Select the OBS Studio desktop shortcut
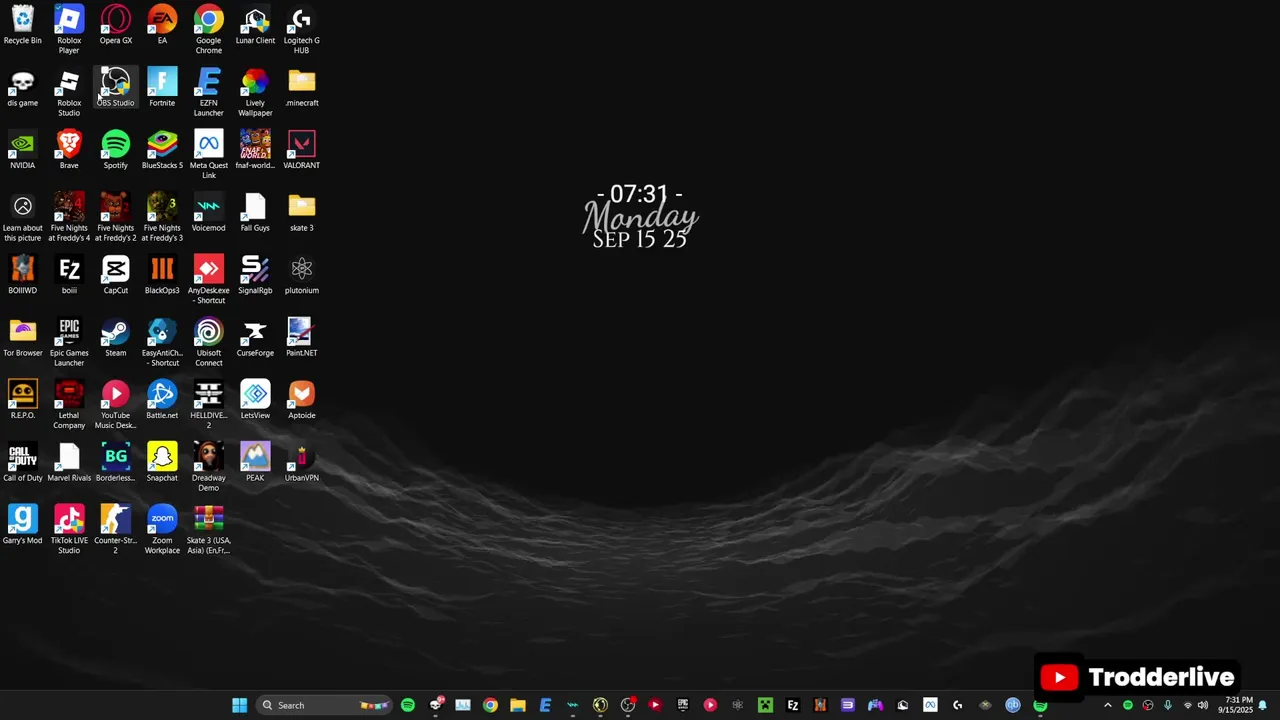1280x720 pixels. [x=115, y=89]
